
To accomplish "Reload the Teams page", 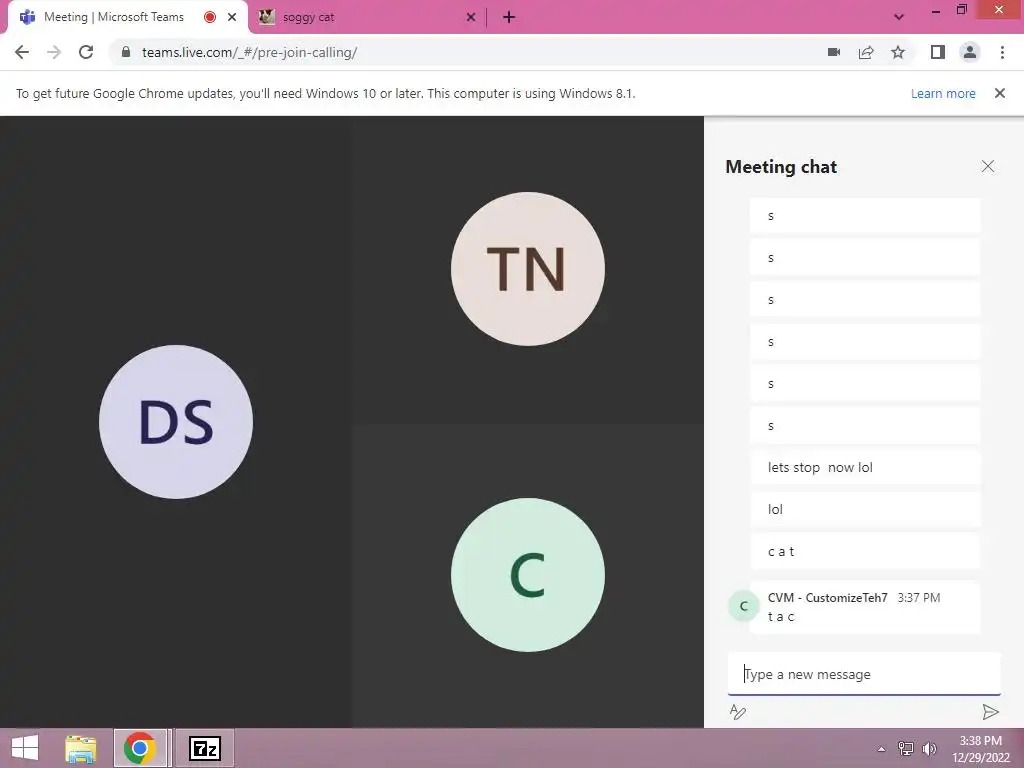I will [x=86, y=52].
